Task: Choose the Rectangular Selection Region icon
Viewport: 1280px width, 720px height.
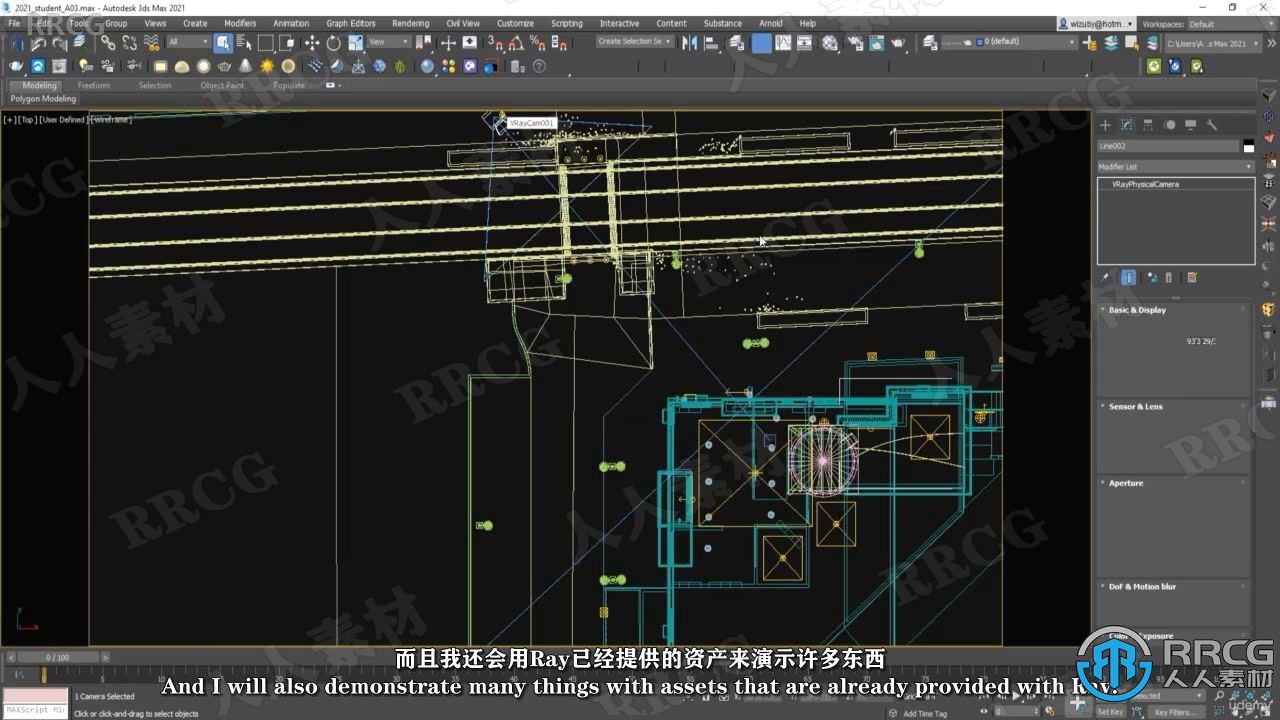Action: click(266, 43)
